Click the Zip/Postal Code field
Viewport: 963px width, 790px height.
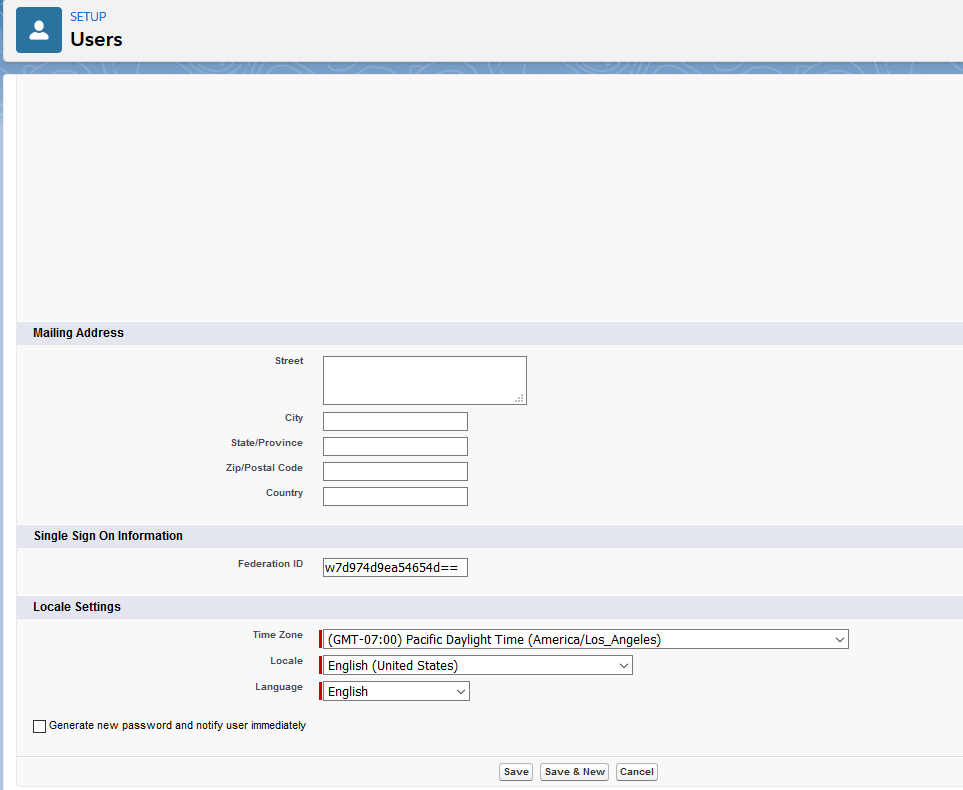tap(395, 471)
